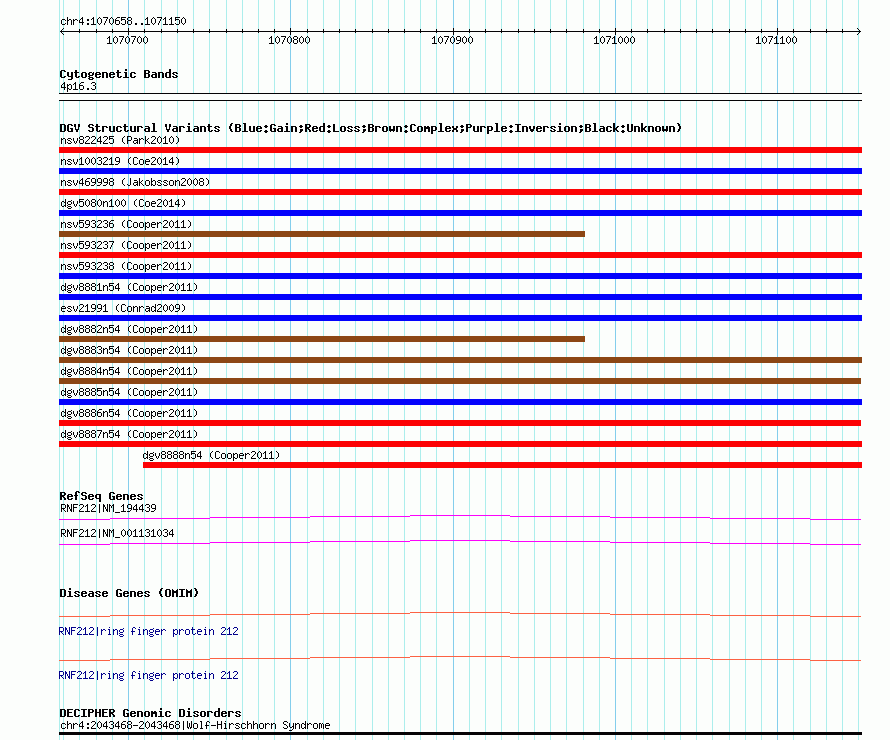The image size is (890, 740).
Task: Click the red dgv8886n54 loss bar
Action: point(460,423)
